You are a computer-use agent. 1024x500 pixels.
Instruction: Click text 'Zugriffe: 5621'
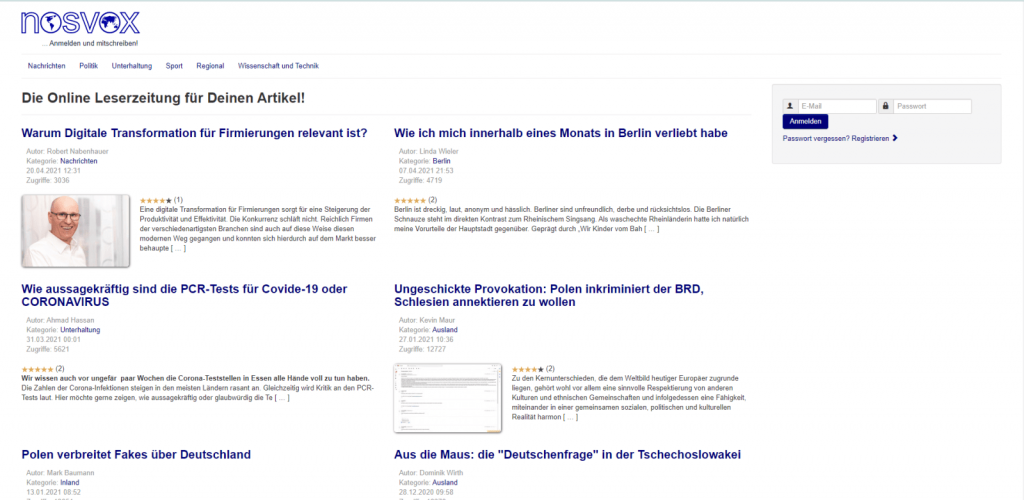pyautogui.click(x=48, y=349)
